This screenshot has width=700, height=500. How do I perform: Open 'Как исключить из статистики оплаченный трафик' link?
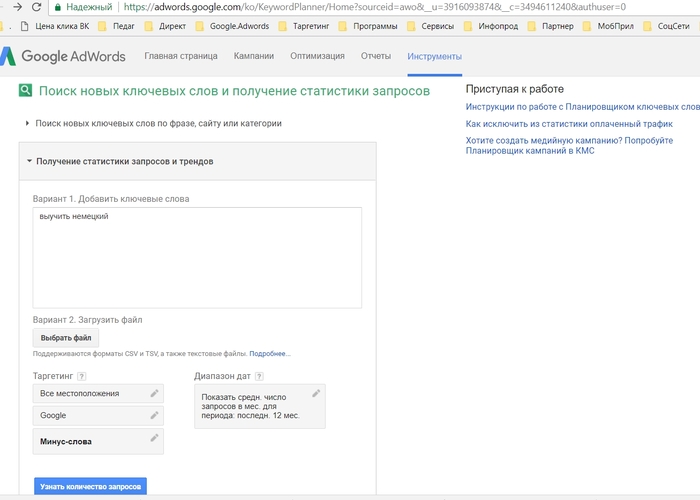(x=569, y=124)
